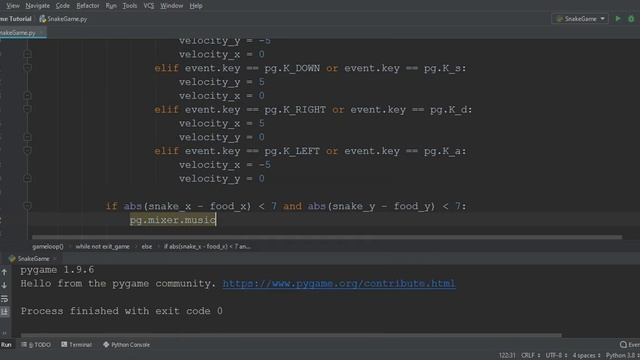
Task: Click fold end marker beside velocity_x = 0 under K_DOWN
Action: pyautogui.click(x=27, y=96)
